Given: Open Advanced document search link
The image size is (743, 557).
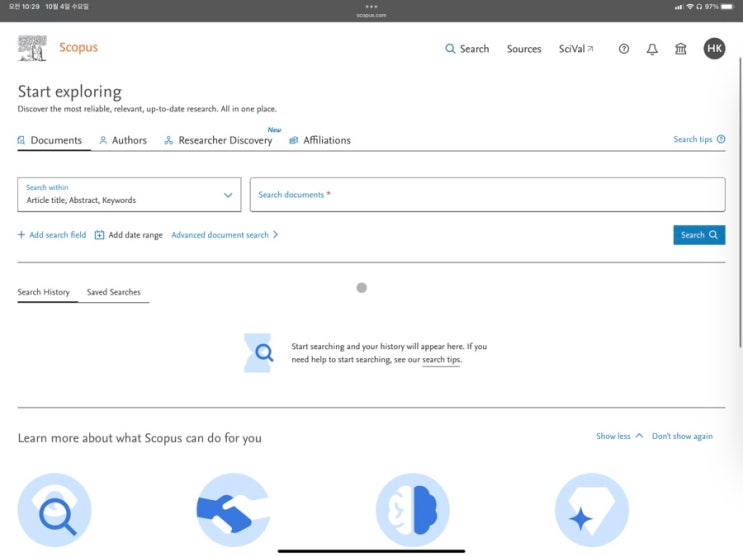Looking at the screenshot, I should [225, 235].
